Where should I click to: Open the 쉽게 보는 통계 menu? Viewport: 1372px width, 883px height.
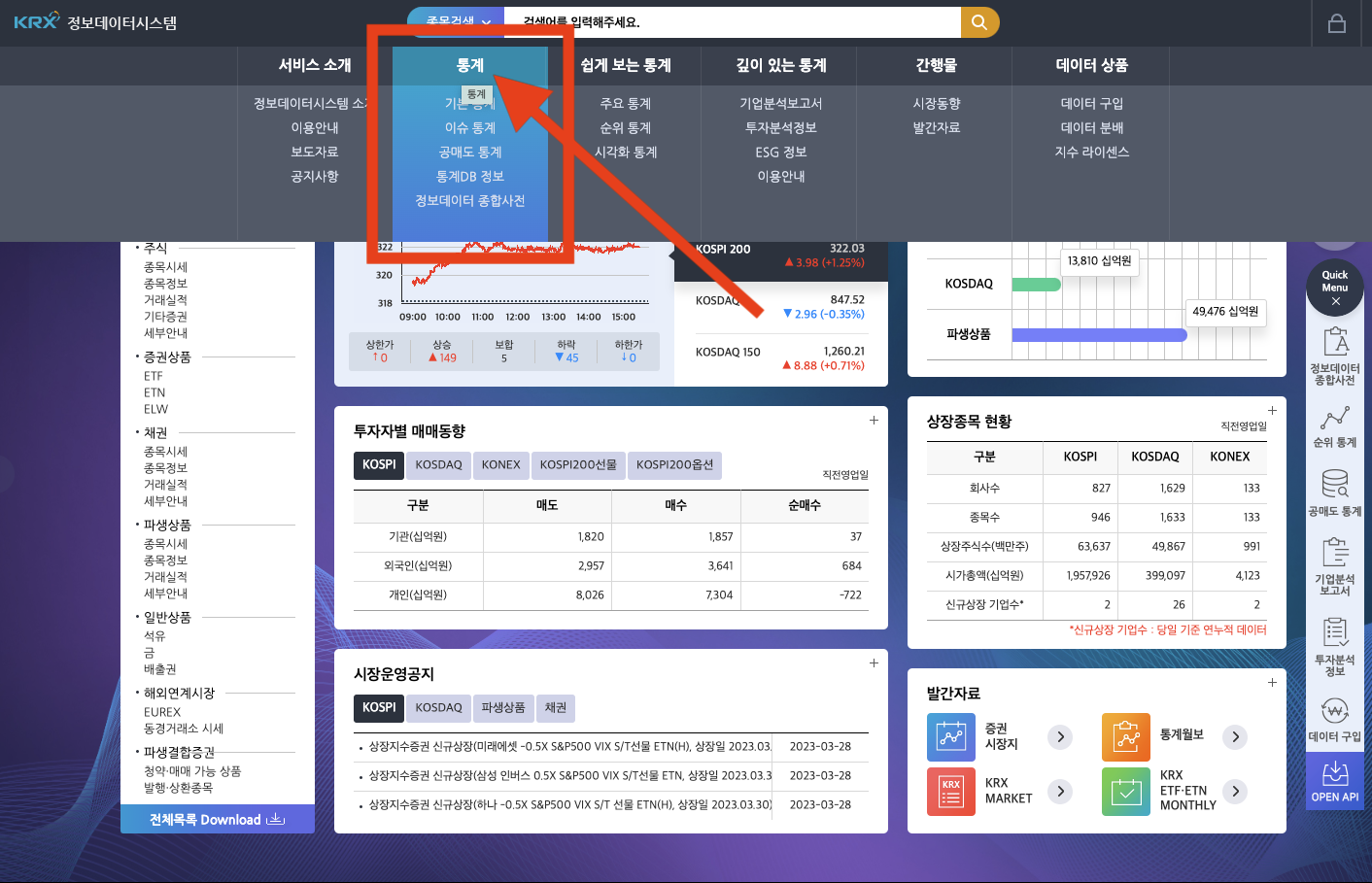point(626,65)
